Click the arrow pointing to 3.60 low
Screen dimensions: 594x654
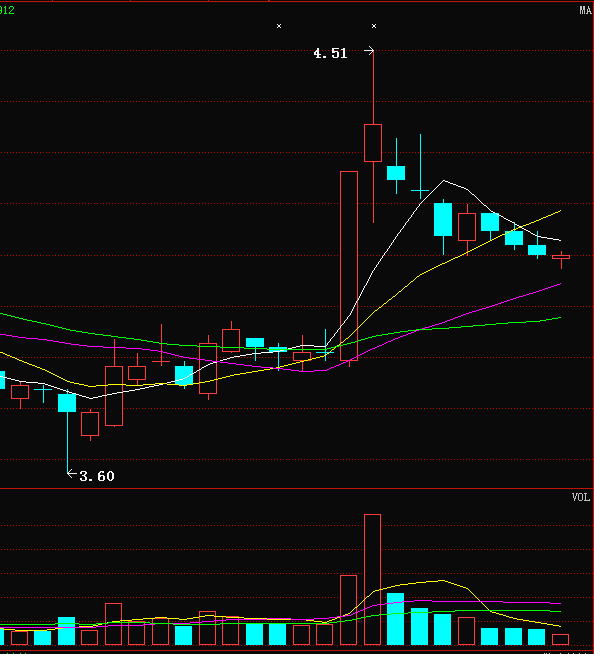pos(72,473)
